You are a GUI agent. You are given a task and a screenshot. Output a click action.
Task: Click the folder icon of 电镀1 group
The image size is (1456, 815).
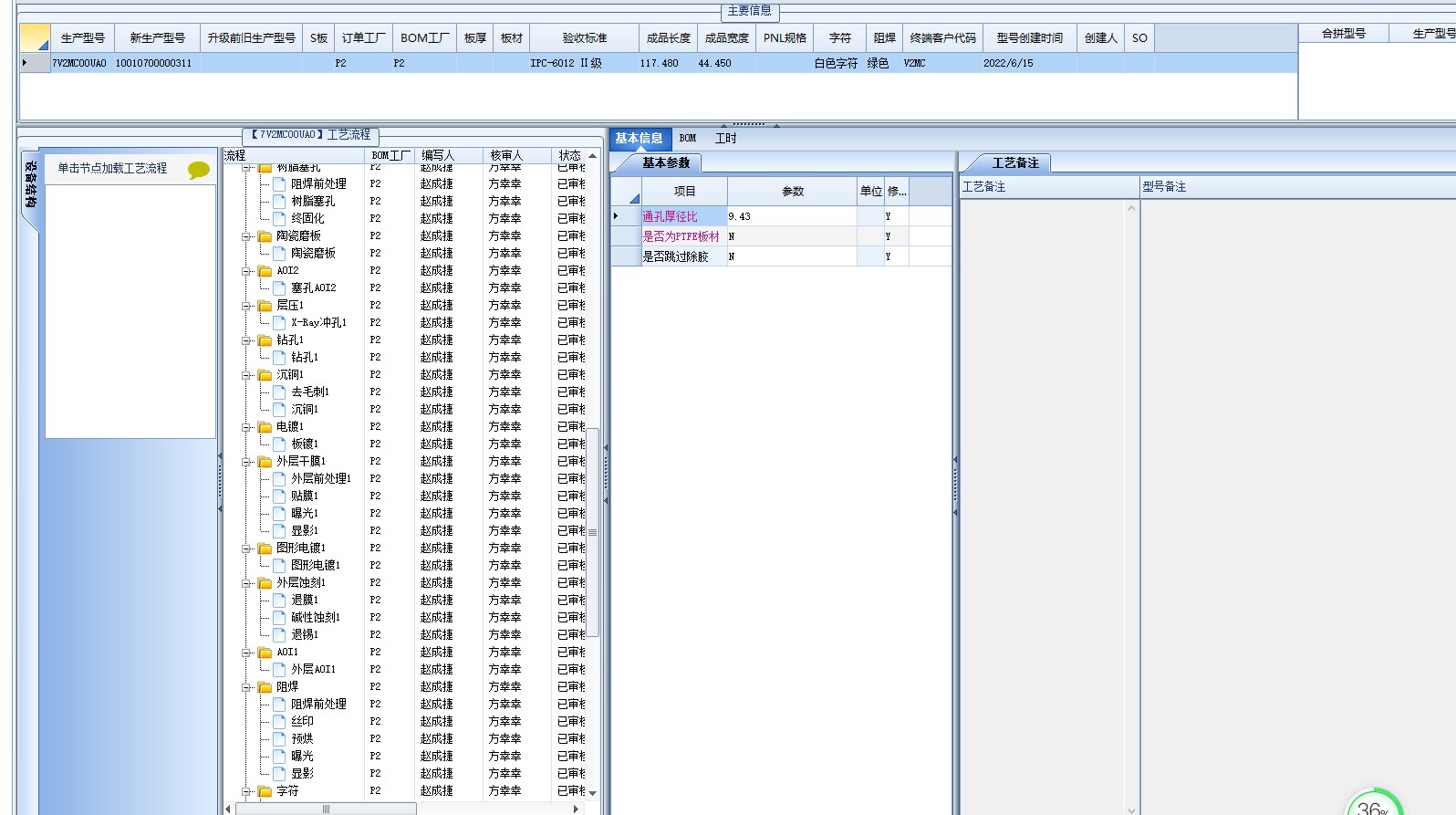265,427
